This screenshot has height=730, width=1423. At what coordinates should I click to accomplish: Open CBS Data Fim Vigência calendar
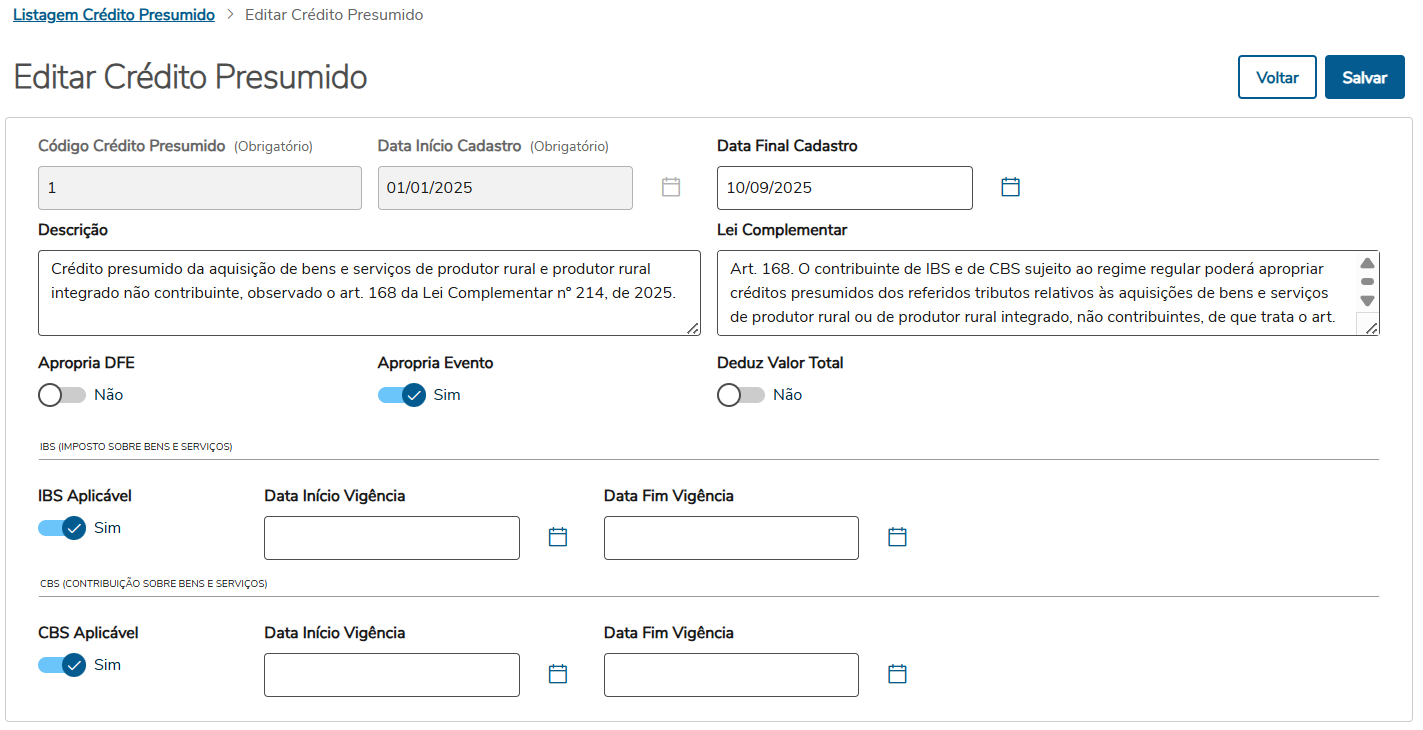click(x=897, y=674)
